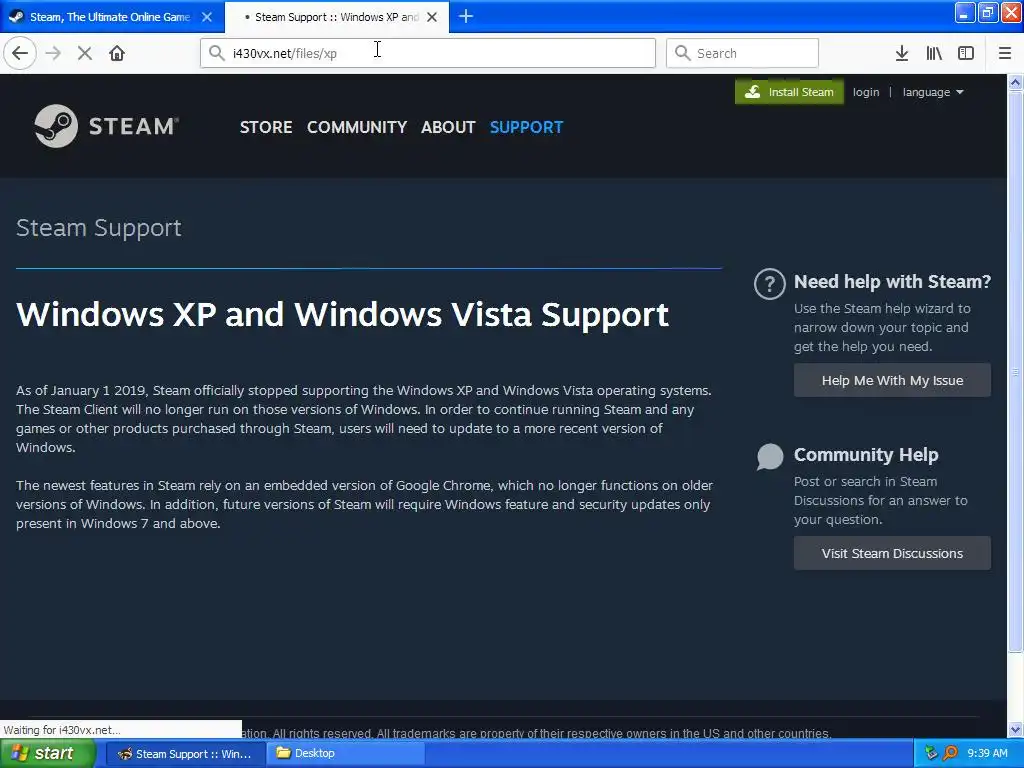This screenshot has height=768, width=1024.
Task: Open the library bookmarks icon
Action: (934, 53)
